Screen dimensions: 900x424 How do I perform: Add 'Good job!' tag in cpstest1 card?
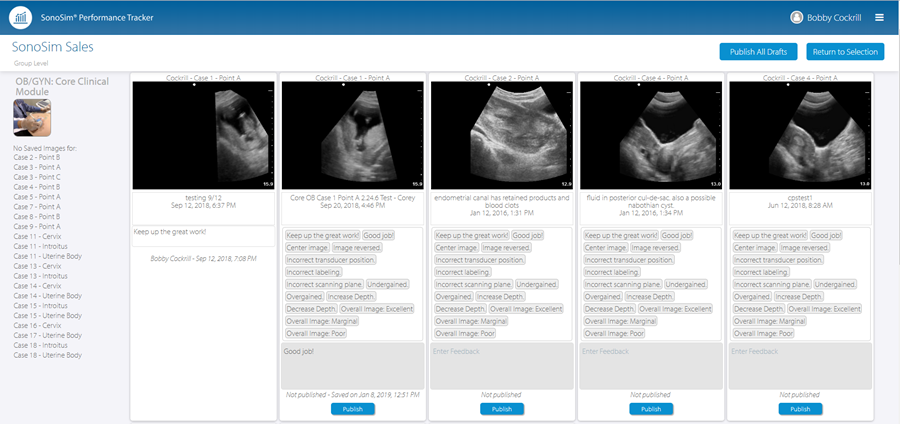point(826,236)
